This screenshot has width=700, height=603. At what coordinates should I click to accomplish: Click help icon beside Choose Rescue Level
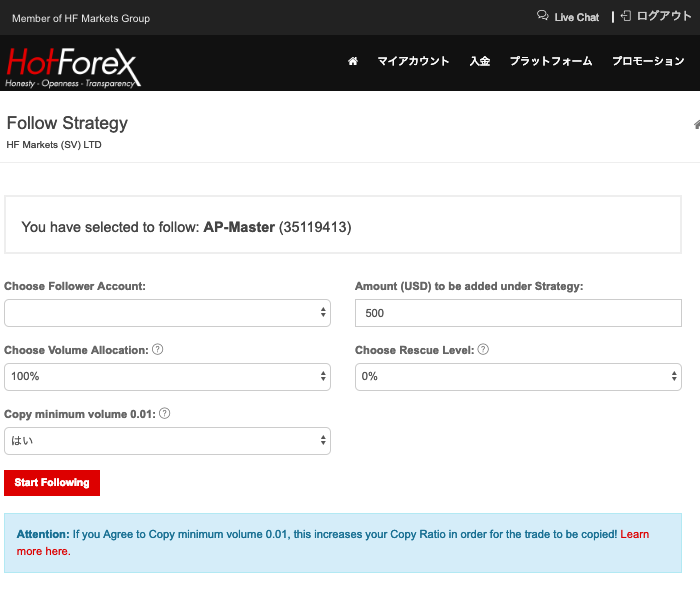pyautogui.click(x=483, y=349)
